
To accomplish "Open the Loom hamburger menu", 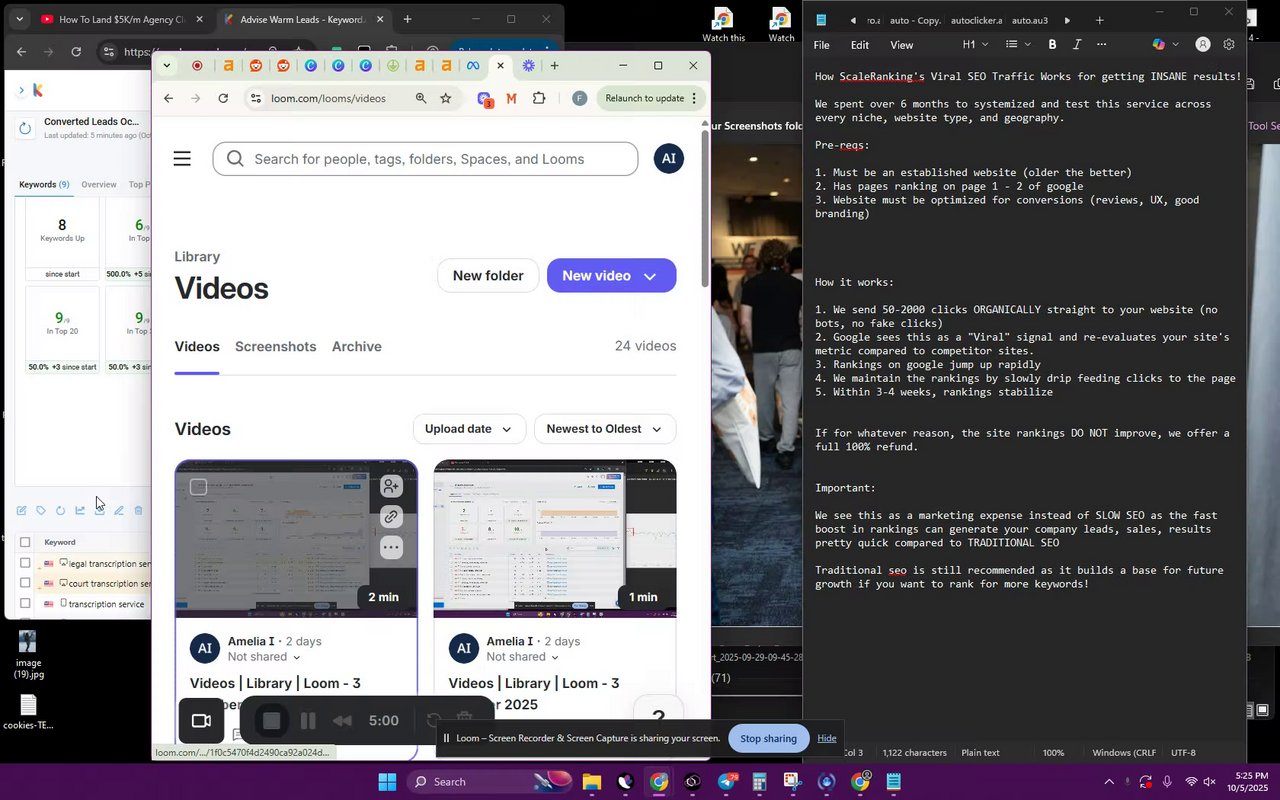I will (x=182, y=159).
